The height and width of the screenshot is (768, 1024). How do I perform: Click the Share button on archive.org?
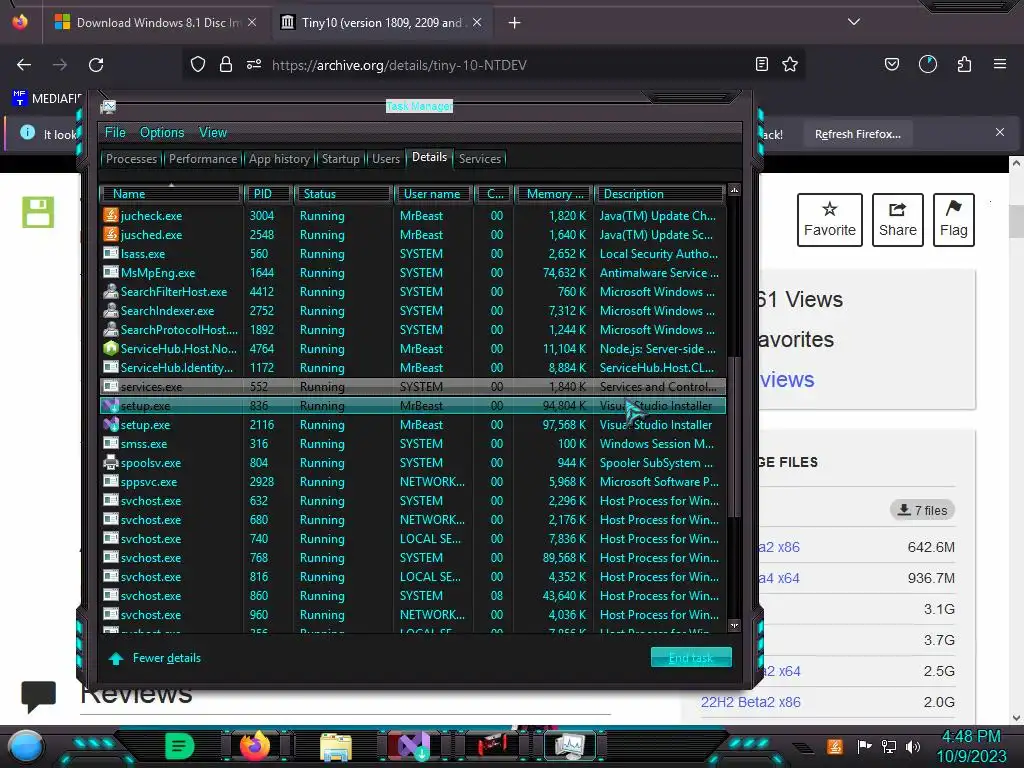tap(897, 219)
